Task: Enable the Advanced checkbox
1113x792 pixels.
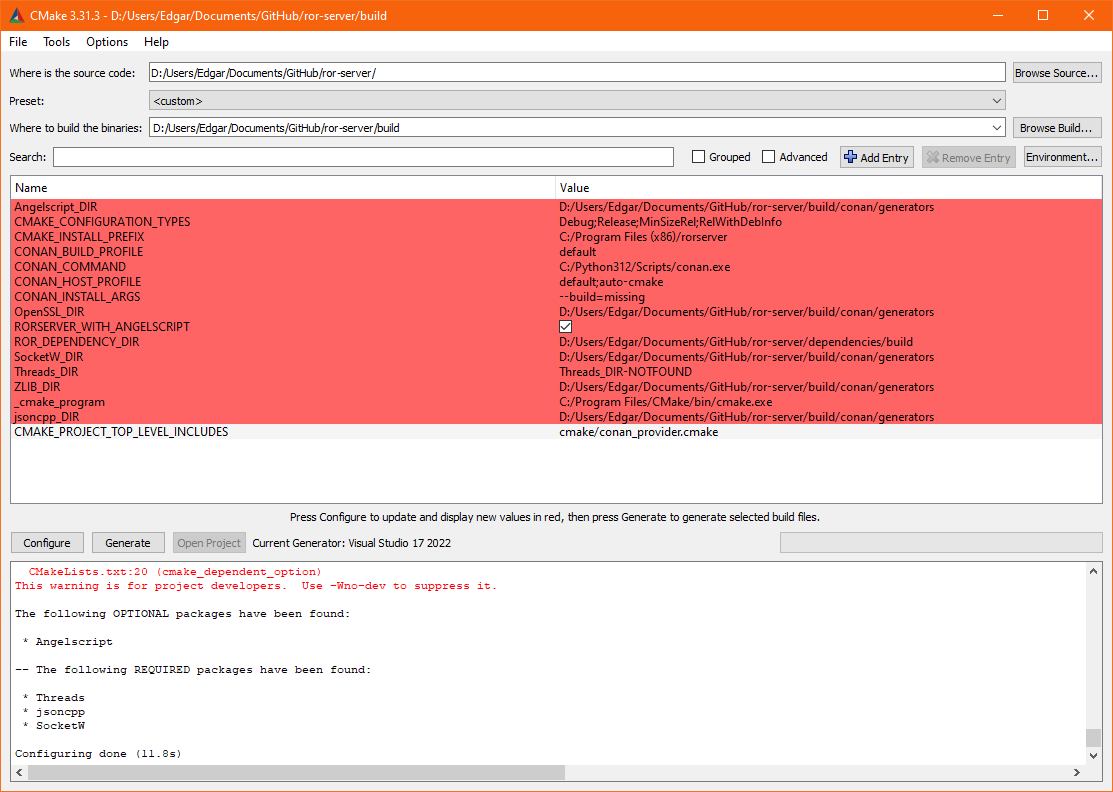Action: [767, 157]
